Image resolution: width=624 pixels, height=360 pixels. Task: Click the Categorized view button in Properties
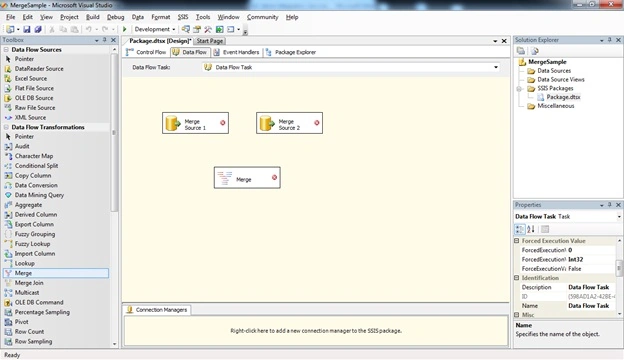(520, 229)
